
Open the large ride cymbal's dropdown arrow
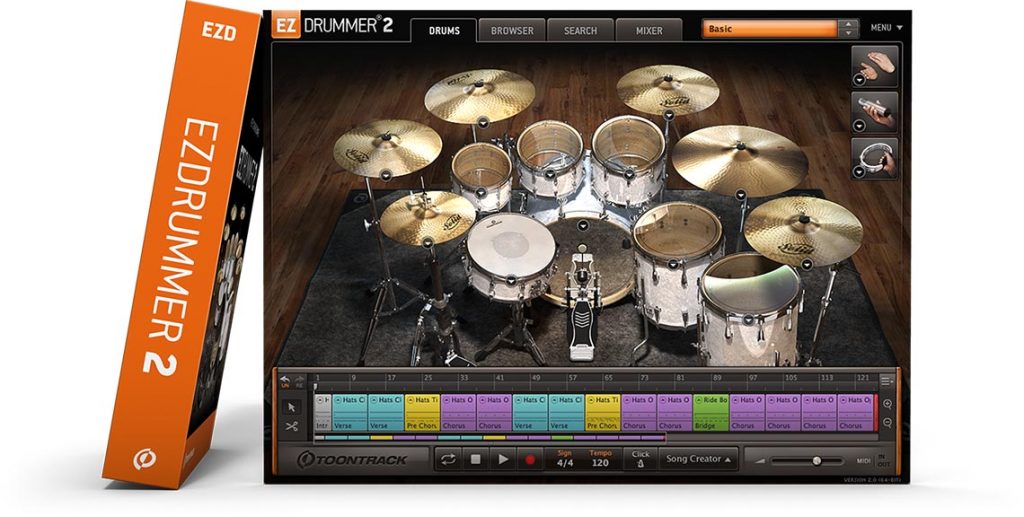[741, 195]
